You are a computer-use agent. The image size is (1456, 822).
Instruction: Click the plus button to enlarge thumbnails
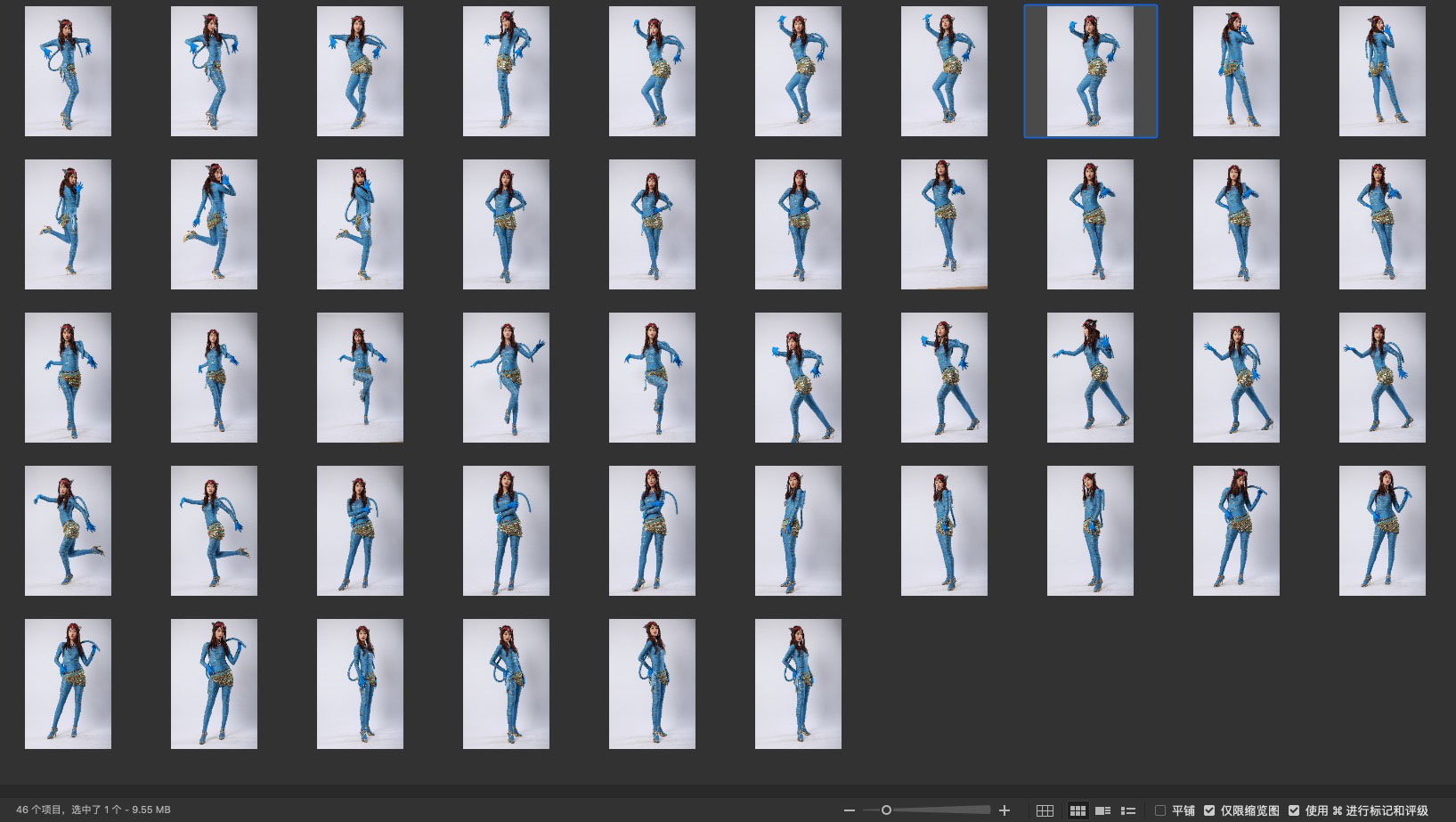pos(1005,810)
